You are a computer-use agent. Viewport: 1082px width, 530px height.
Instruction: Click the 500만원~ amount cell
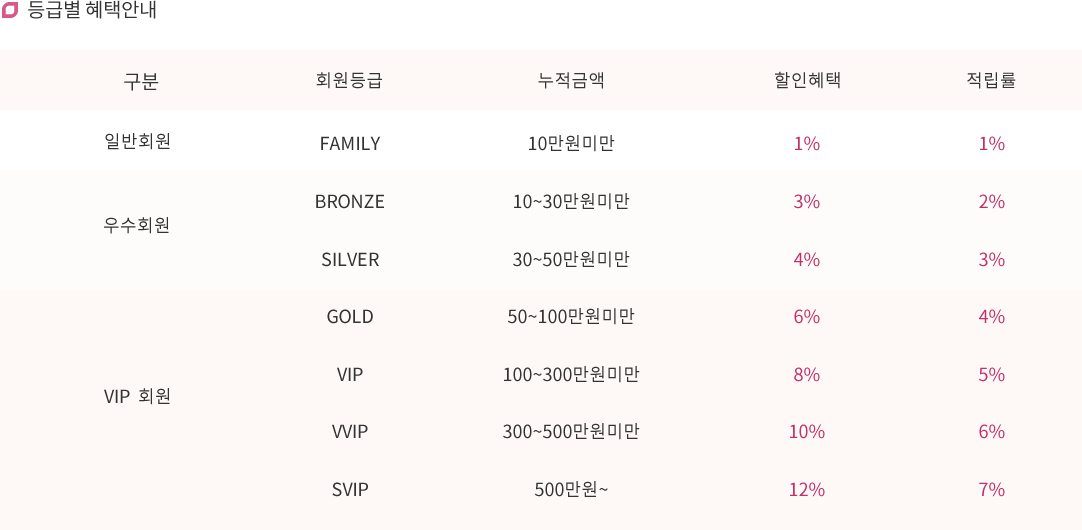(x=571, y=490)
